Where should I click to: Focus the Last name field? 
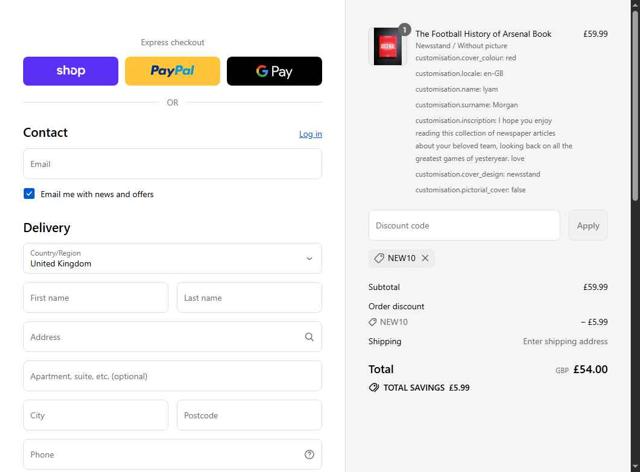[x=249, y=298]
